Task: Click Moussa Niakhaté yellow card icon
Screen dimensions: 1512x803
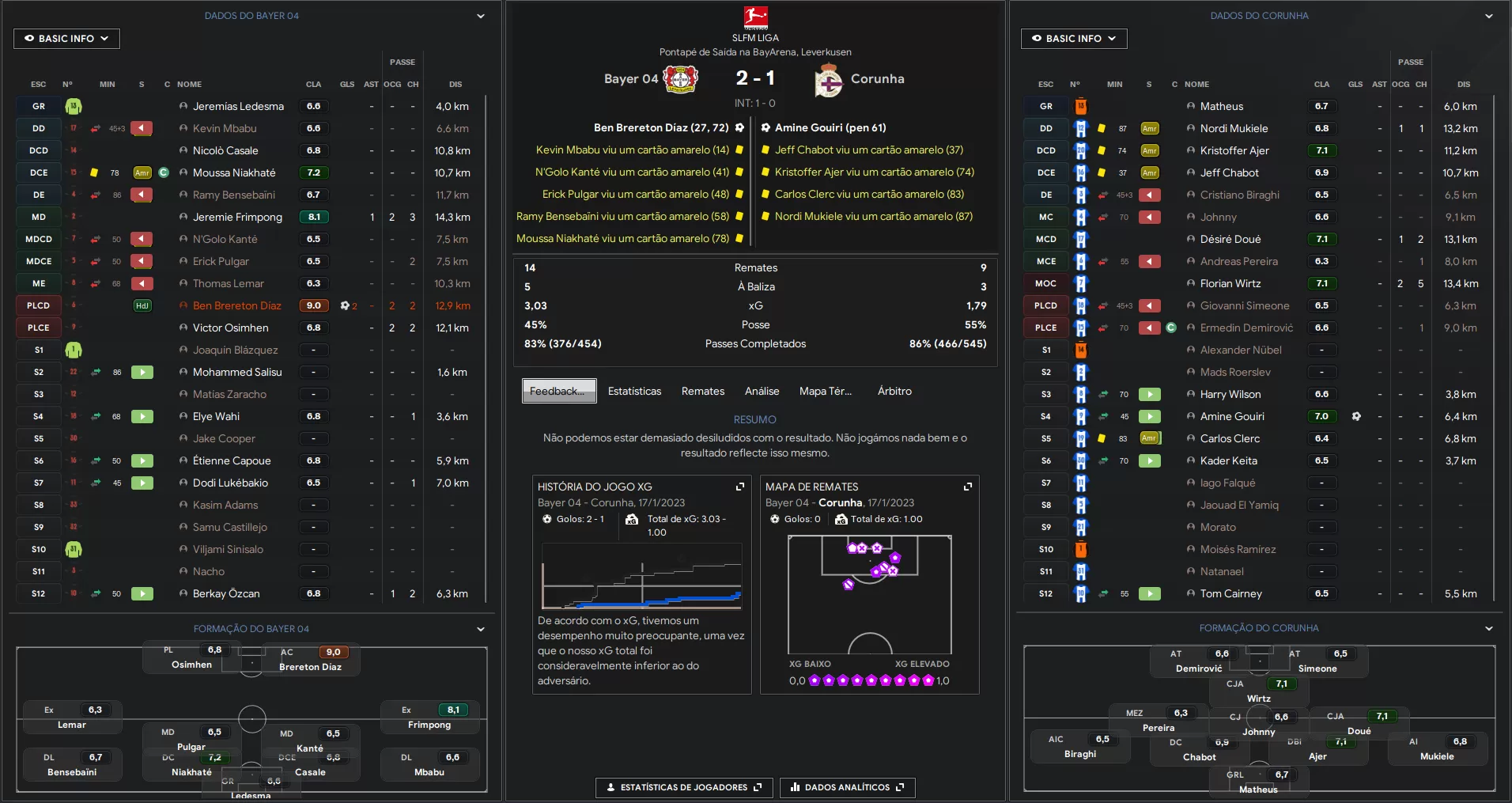Action: coord(94,172)
